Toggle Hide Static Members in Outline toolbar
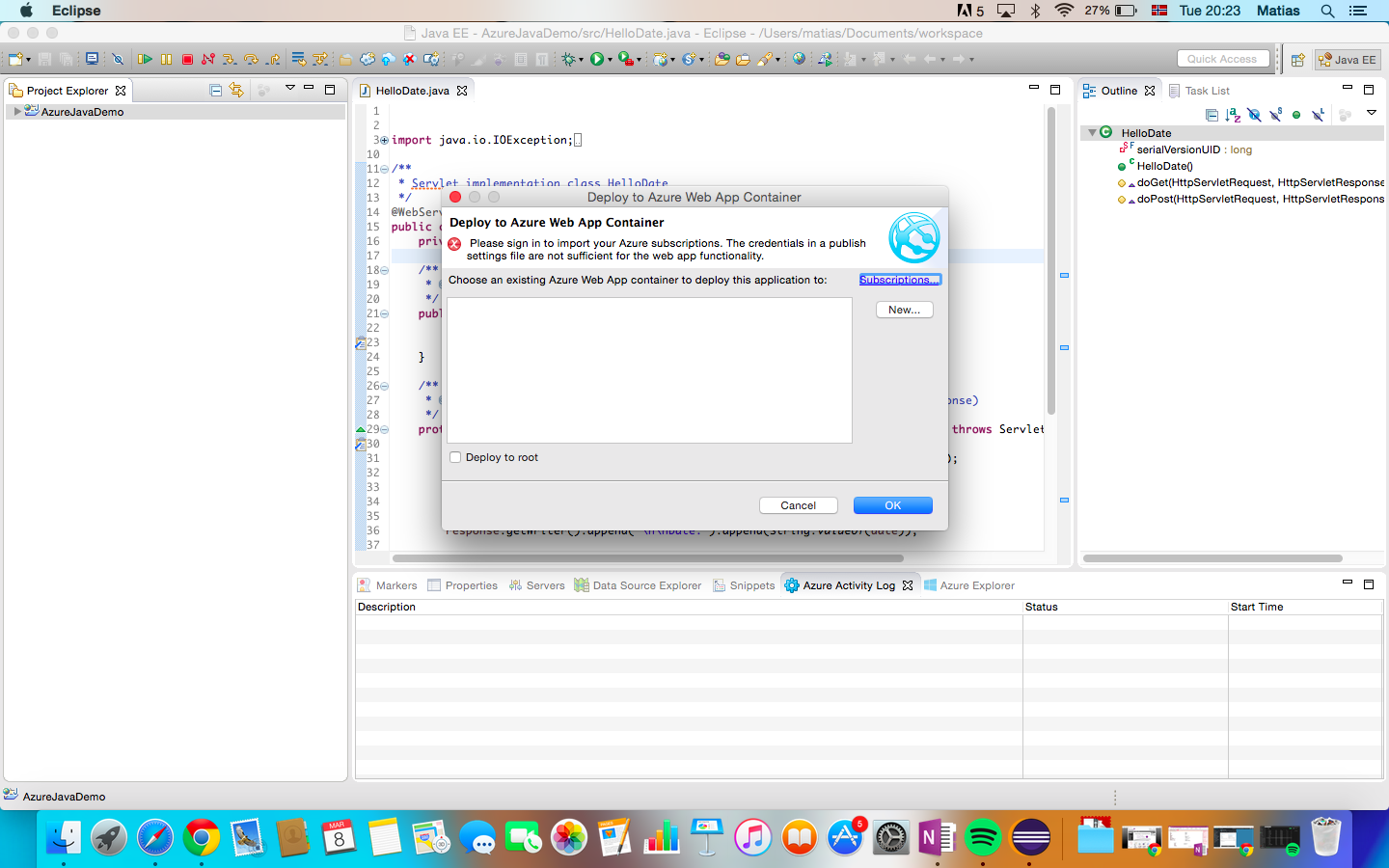The image size is (1389, 868). (1275, 115)
